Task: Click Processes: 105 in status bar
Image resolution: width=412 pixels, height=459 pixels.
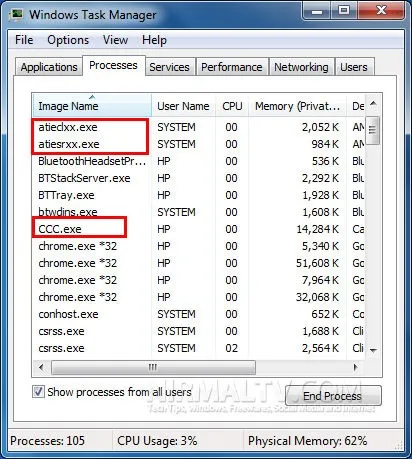Action: (47, 441)
